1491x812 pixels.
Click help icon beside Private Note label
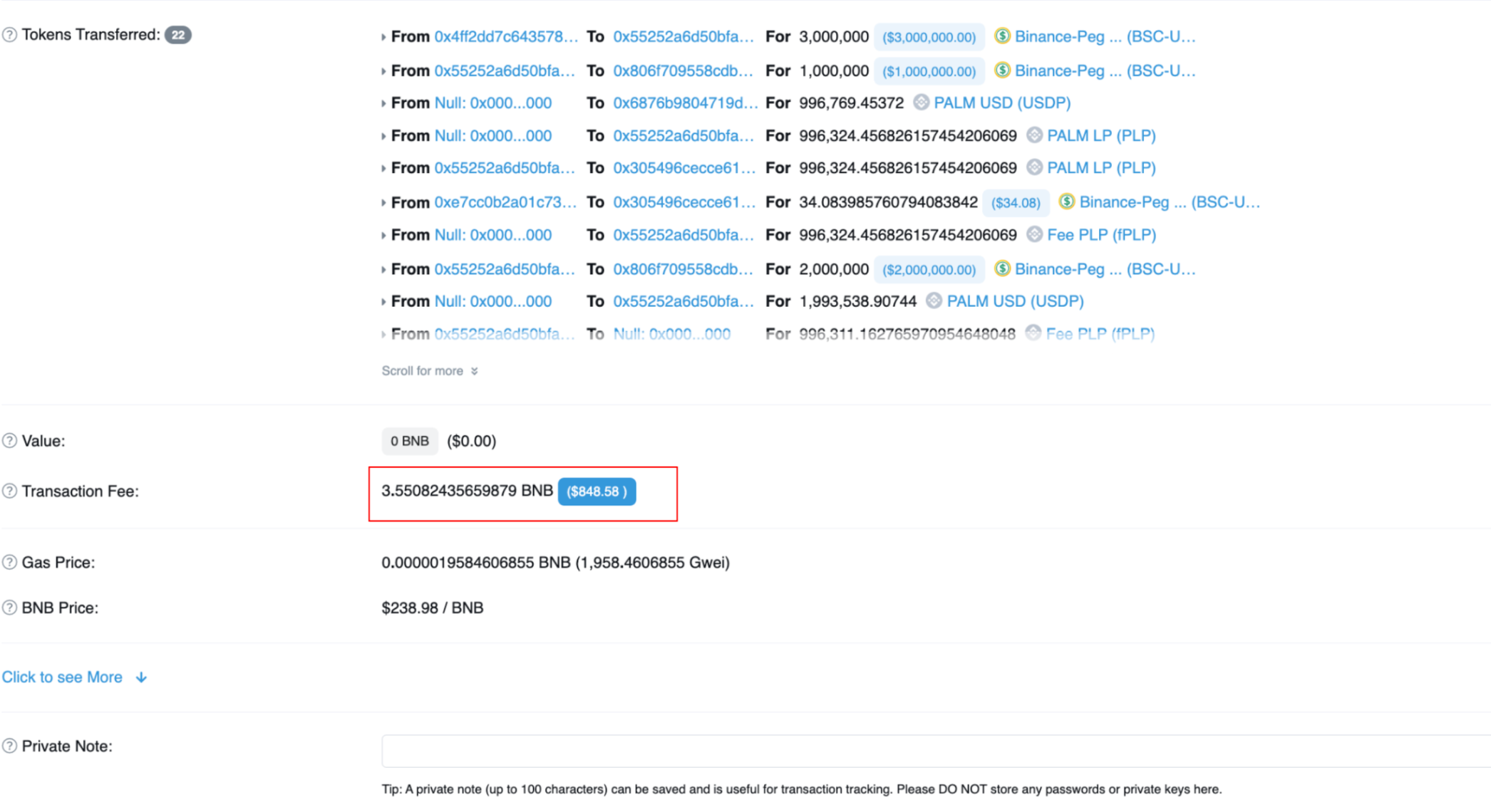click(x=9, y=746)
